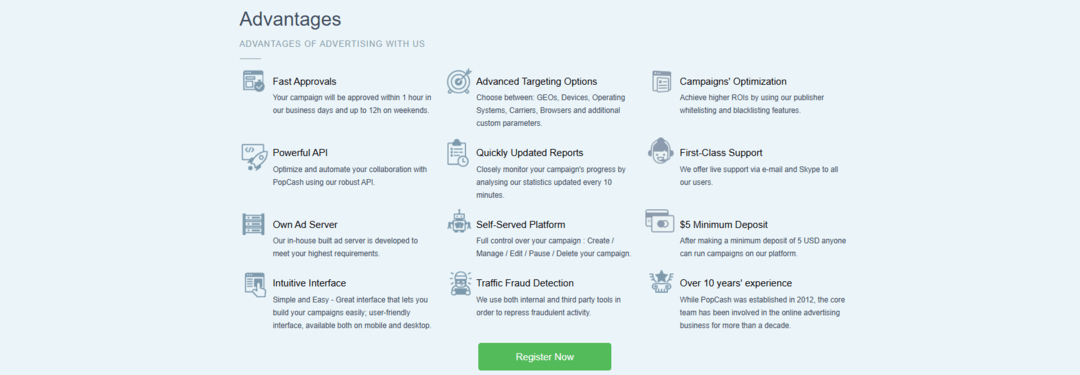Click the Own Ad Server title
The height and width of the screenshot is (375, 1080).
pos(305,225)
